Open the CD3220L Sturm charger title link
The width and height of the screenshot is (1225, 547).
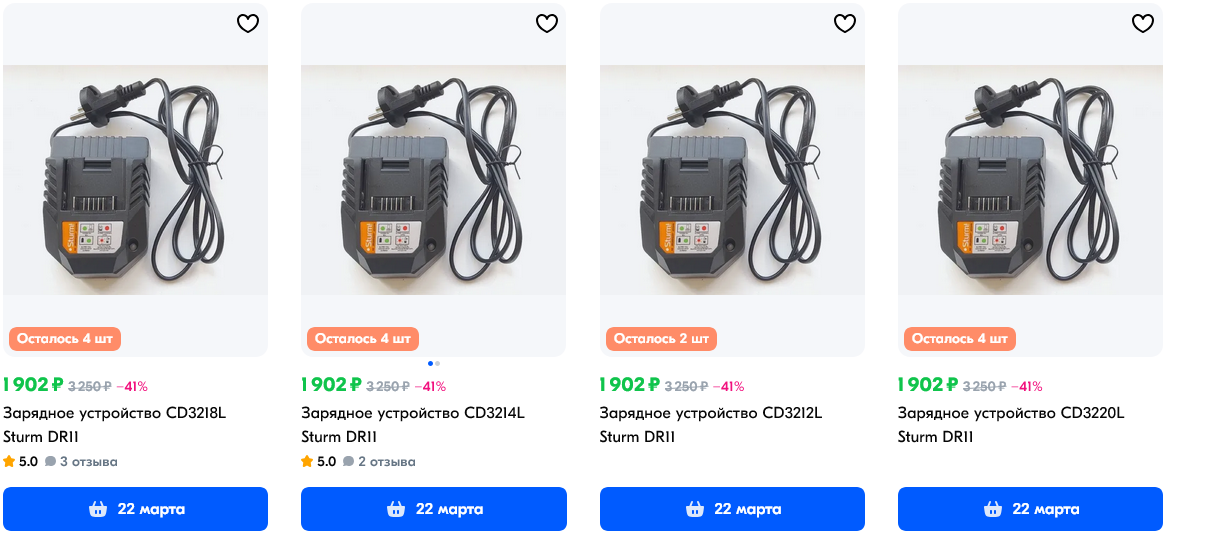[x=1011, y=413]
